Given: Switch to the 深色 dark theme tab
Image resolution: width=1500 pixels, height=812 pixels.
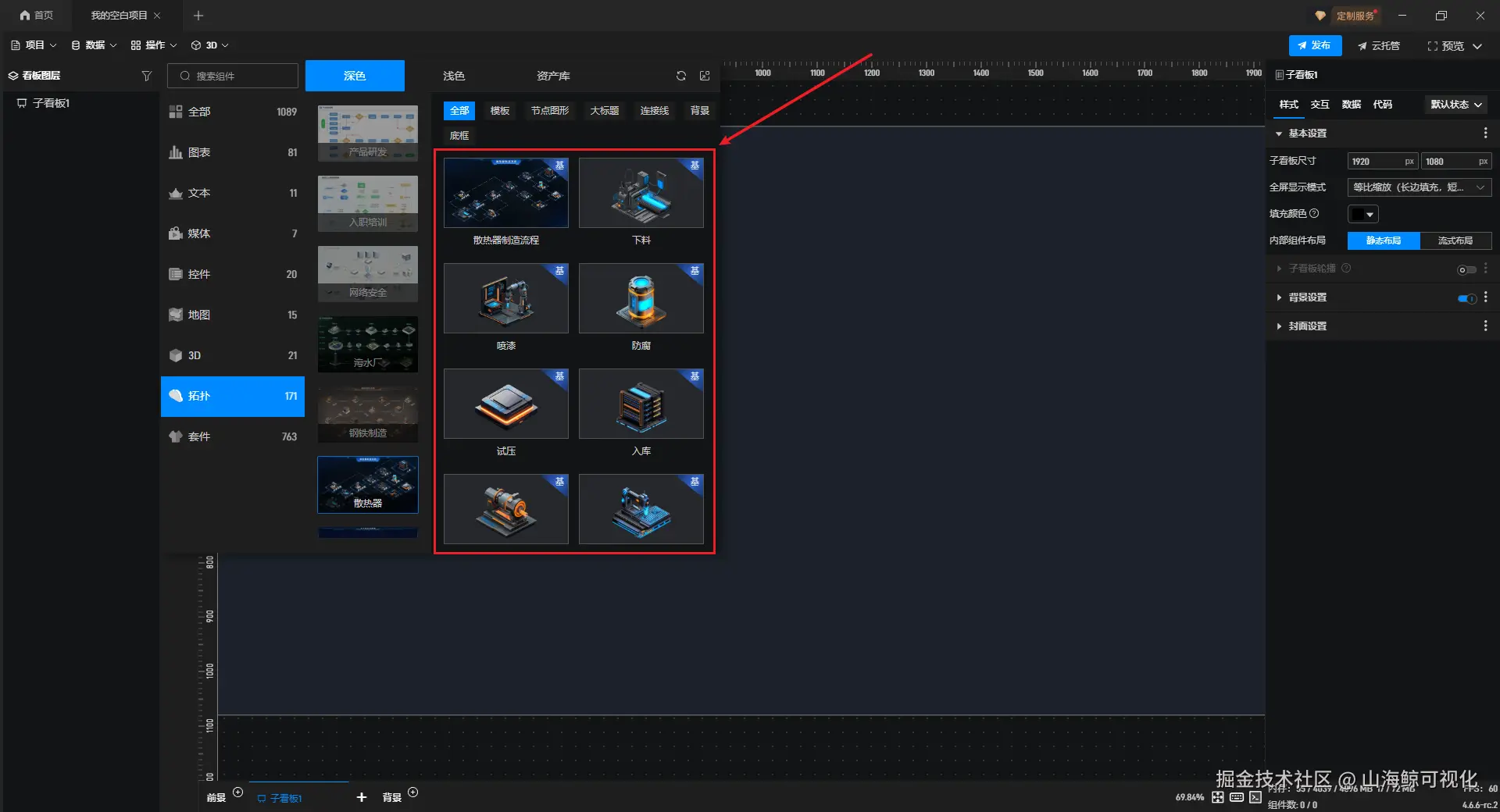Looking at the screenshot, I should [355, 76].
